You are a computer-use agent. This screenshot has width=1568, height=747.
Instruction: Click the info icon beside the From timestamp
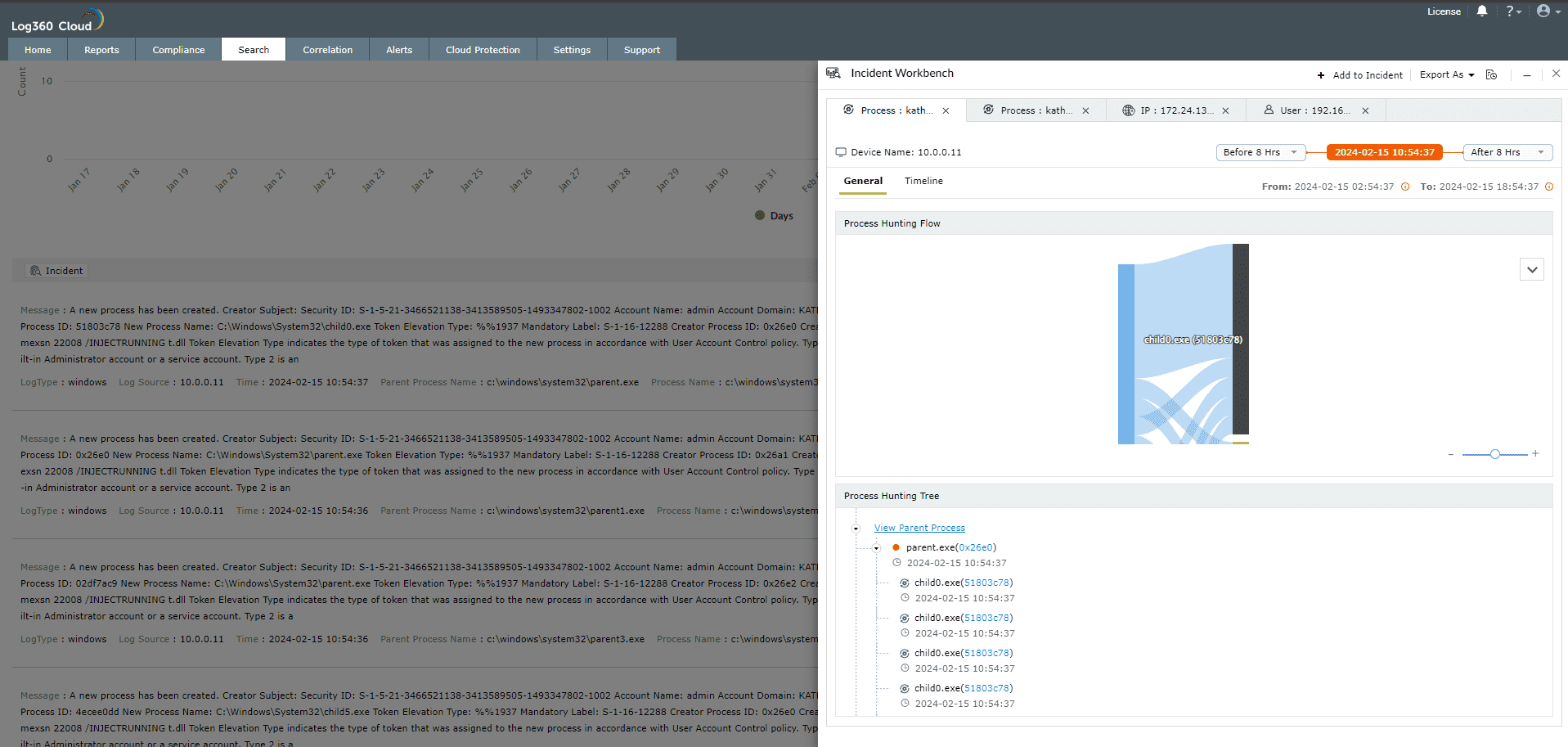click(x=1405, y=187)
